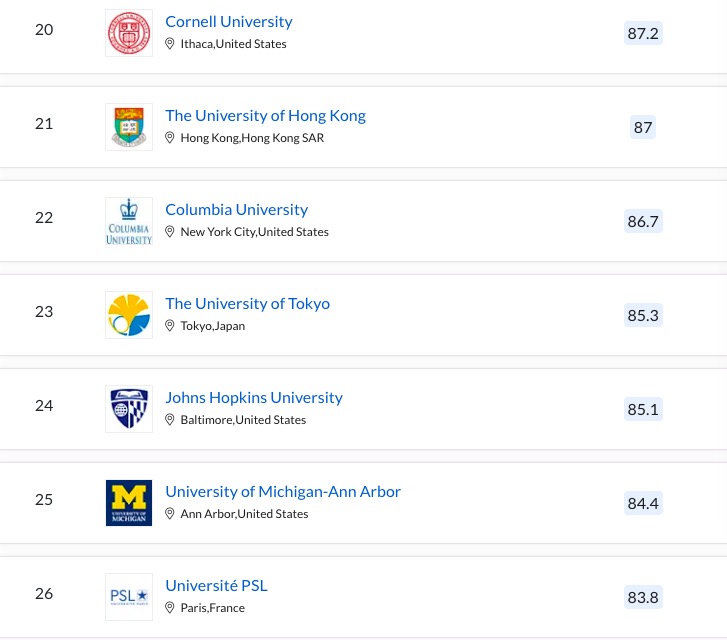Click The University of Tokyo ginkgo logo
Screen dimensions: 727x640
pos(129,315)
